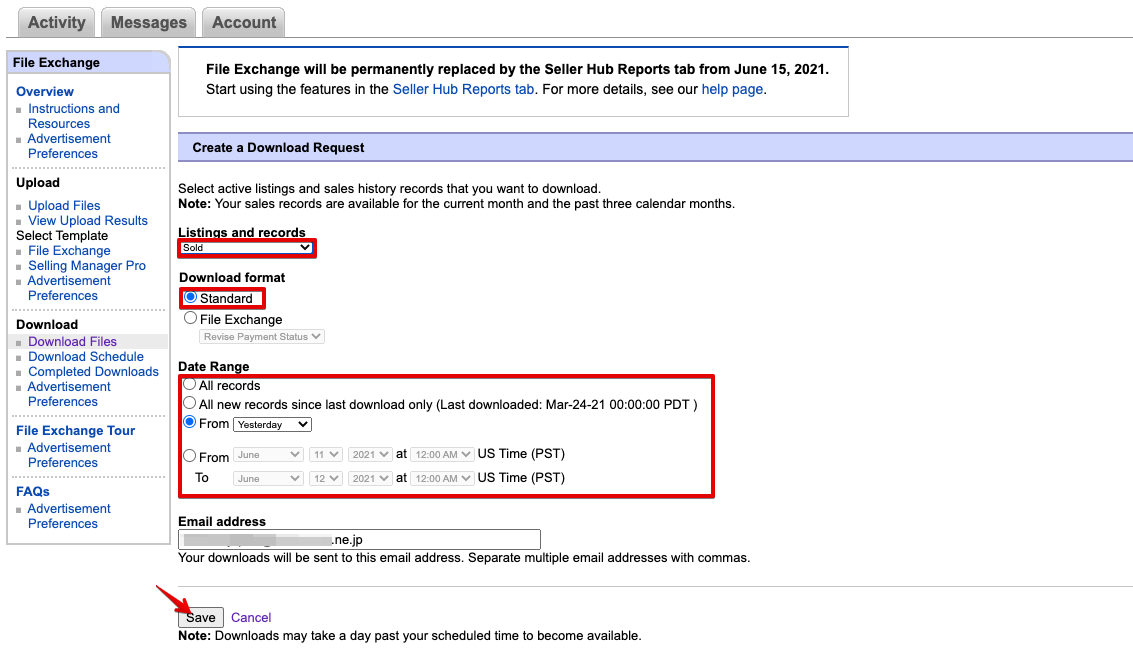Click the 'Listings and records' label
1133x654 pixels.
(x=242, y=233)
